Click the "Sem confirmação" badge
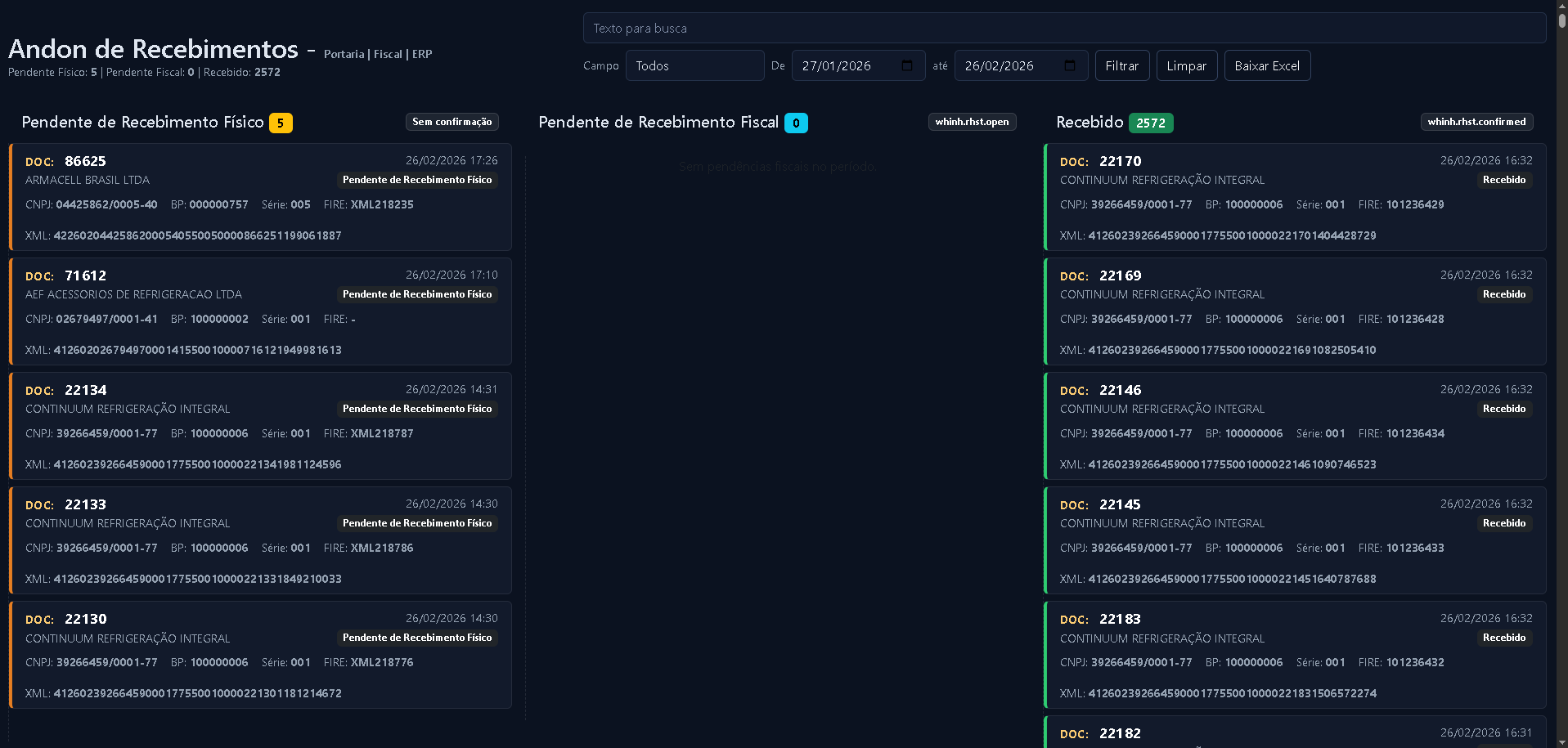The image size is (1568, 748). [x=452, y=122]
